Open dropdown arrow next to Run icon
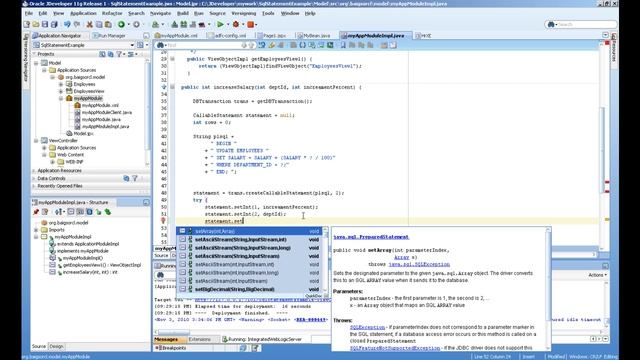Viewport: 640px width, 360px height. [x=228, y=24]
